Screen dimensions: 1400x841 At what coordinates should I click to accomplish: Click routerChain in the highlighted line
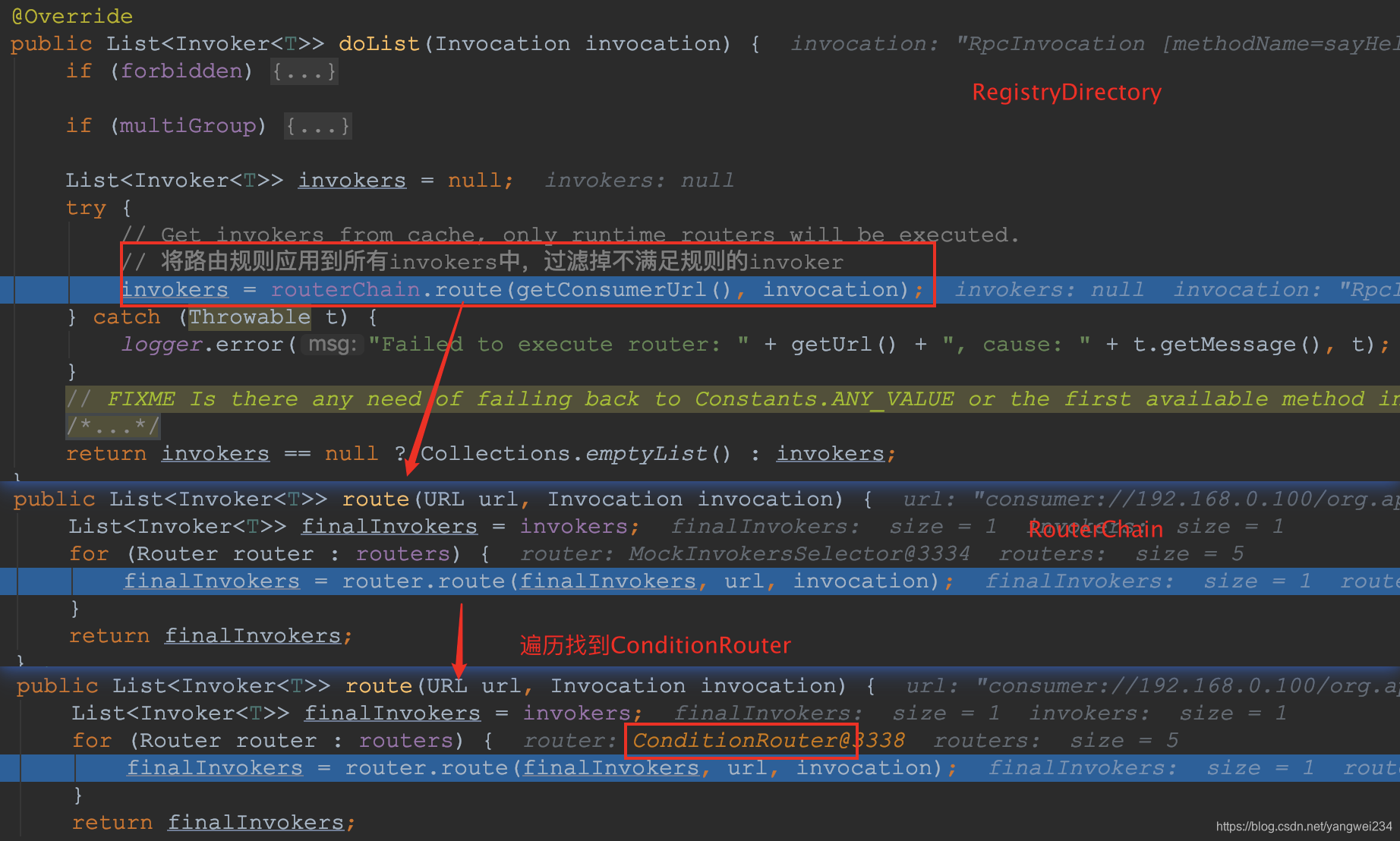[x=345, y=290]
